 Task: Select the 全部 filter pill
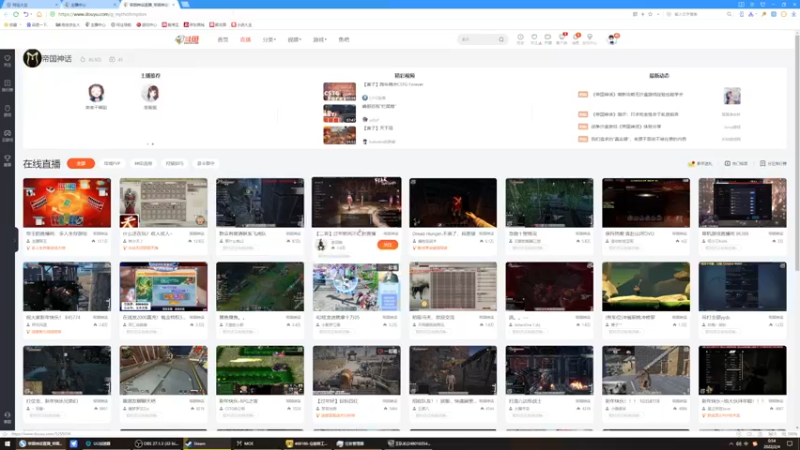(81, 163)
